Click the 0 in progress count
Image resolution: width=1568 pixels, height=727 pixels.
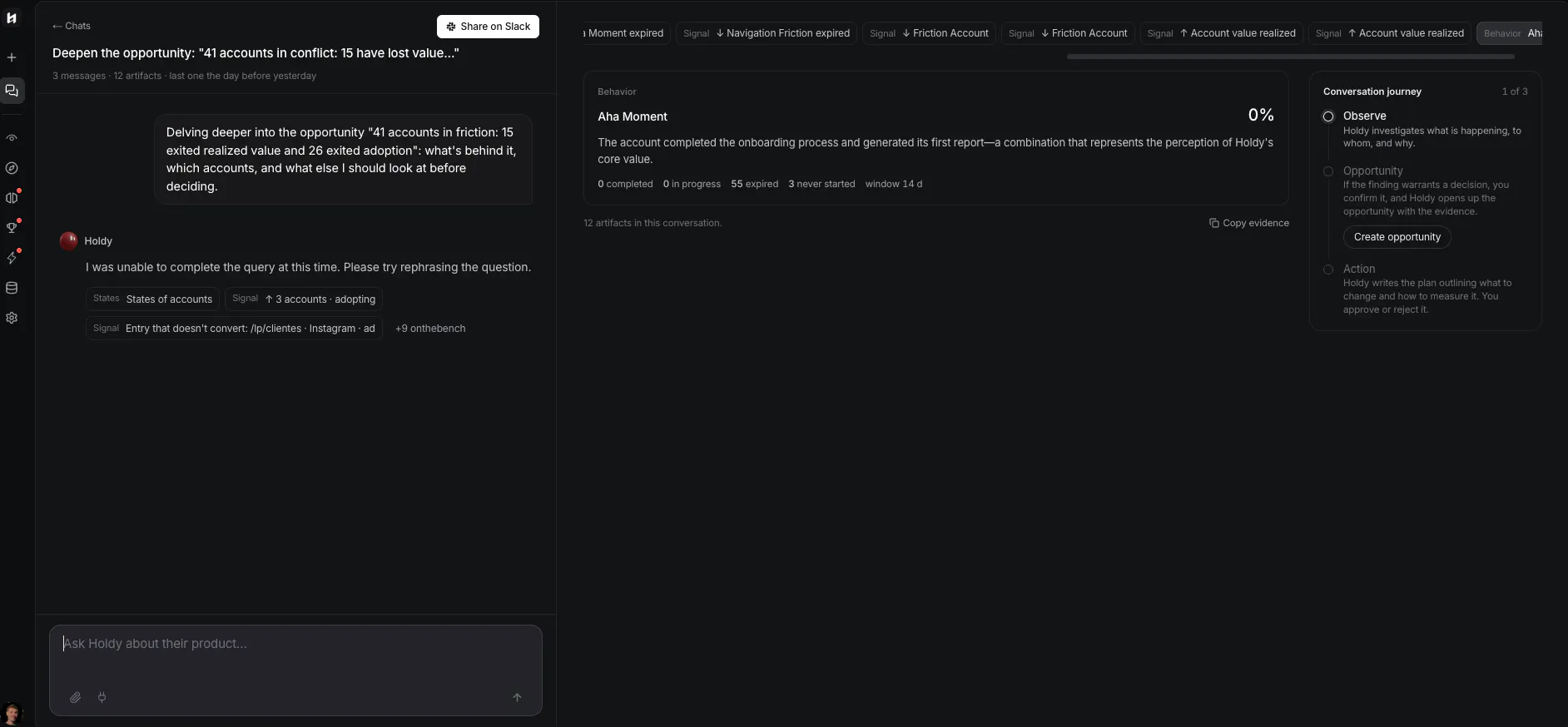click(692, 184)
